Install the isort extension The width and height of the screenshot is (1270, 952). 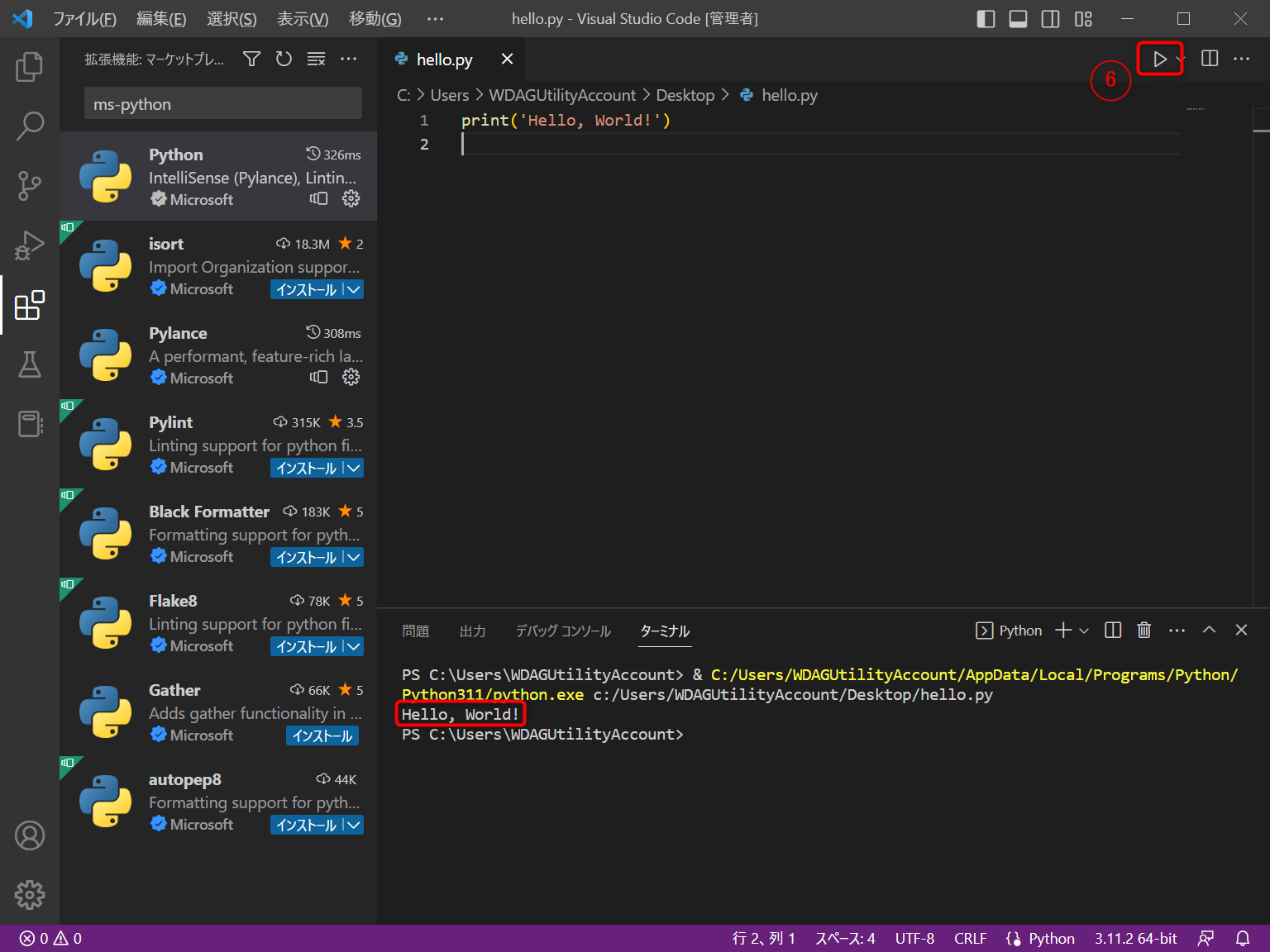coord(306,289)
